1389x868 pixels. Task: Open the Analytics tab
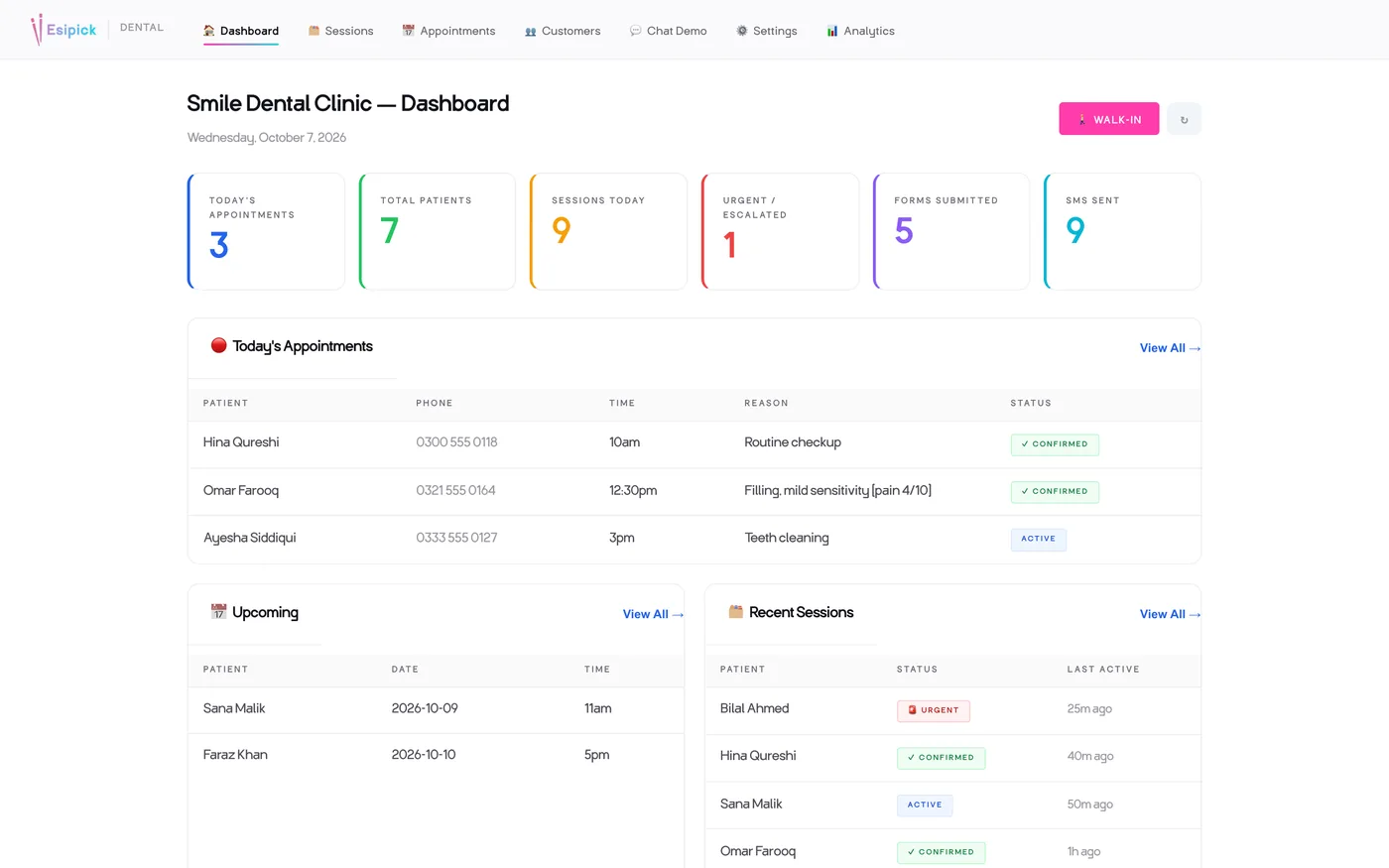pos(861,31)
